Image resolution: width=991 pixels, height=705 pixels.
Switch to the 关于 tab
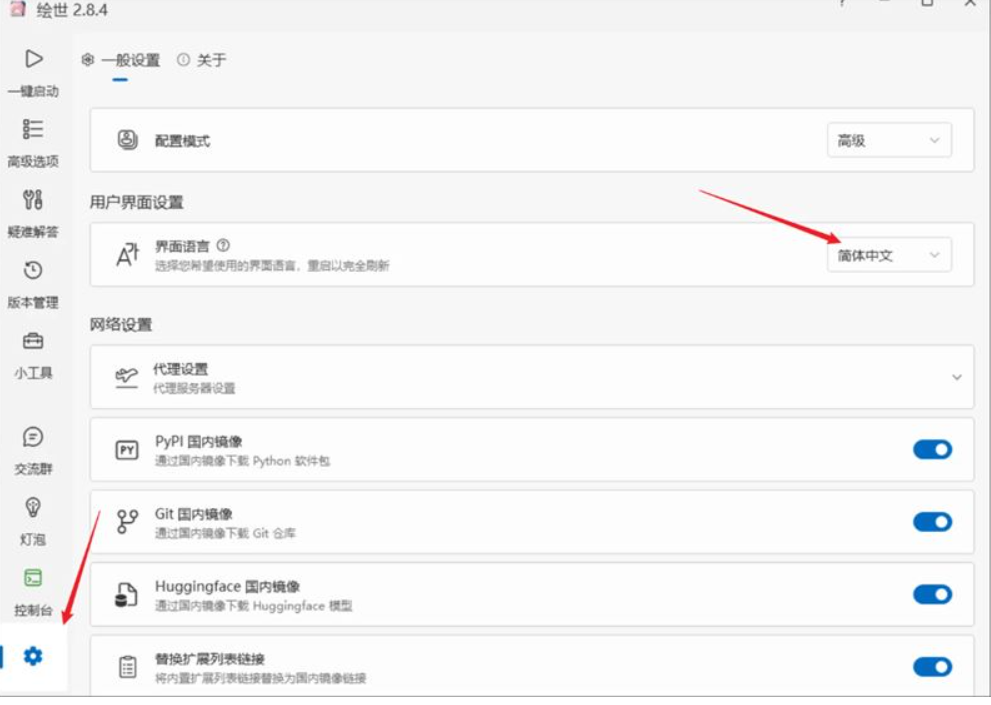click(x=202, y=60)
